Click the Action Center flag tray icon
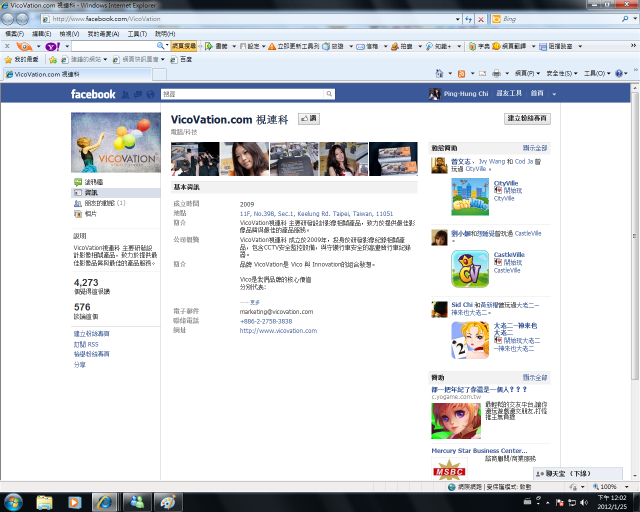 [560, 502]
